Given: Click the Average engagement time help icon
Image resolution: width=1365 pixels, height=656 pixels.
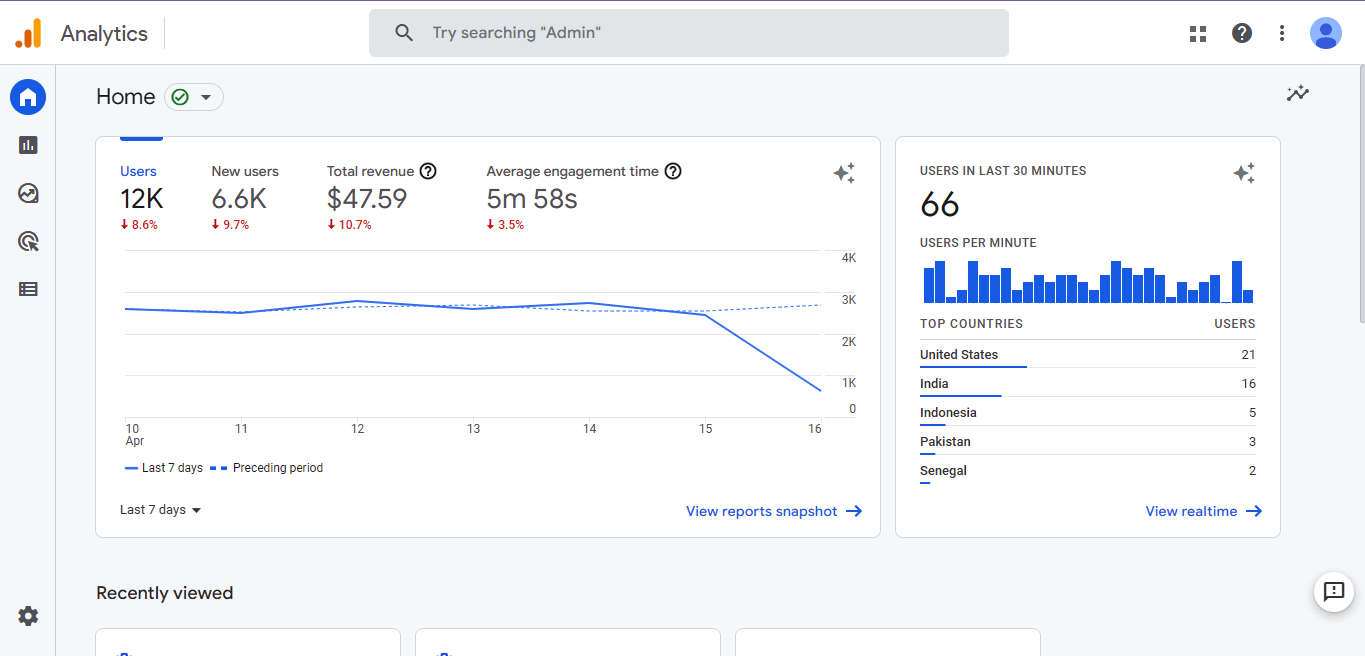Looking at the screenshot, I should point(673,171).
